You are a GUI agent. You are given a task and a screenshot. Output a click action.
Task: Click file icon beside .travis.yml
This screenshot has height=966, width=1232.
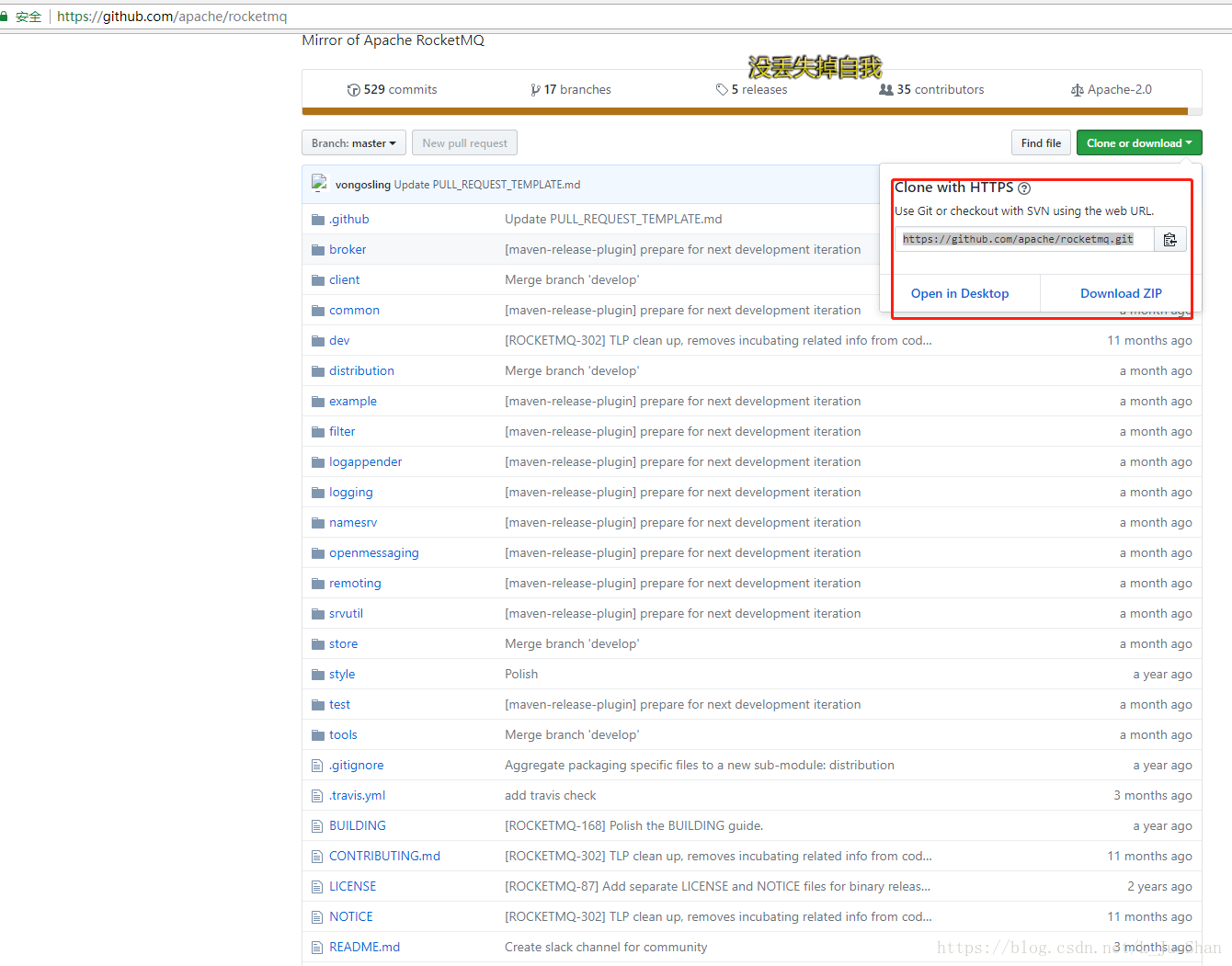pyautogui.click(x=317, y=796)
